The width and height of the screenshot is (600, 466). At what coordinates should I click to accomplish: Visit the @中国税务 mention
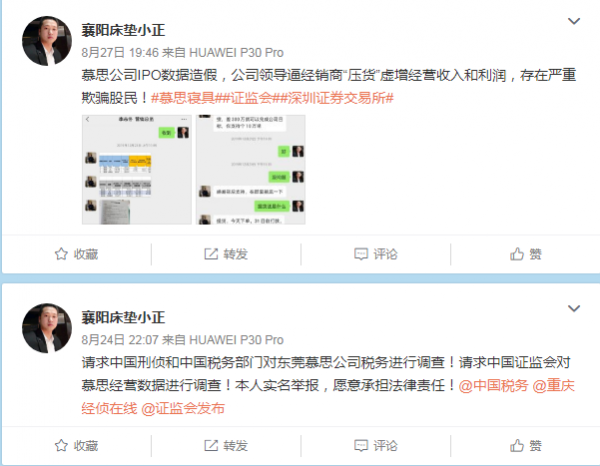click(493, 386)
